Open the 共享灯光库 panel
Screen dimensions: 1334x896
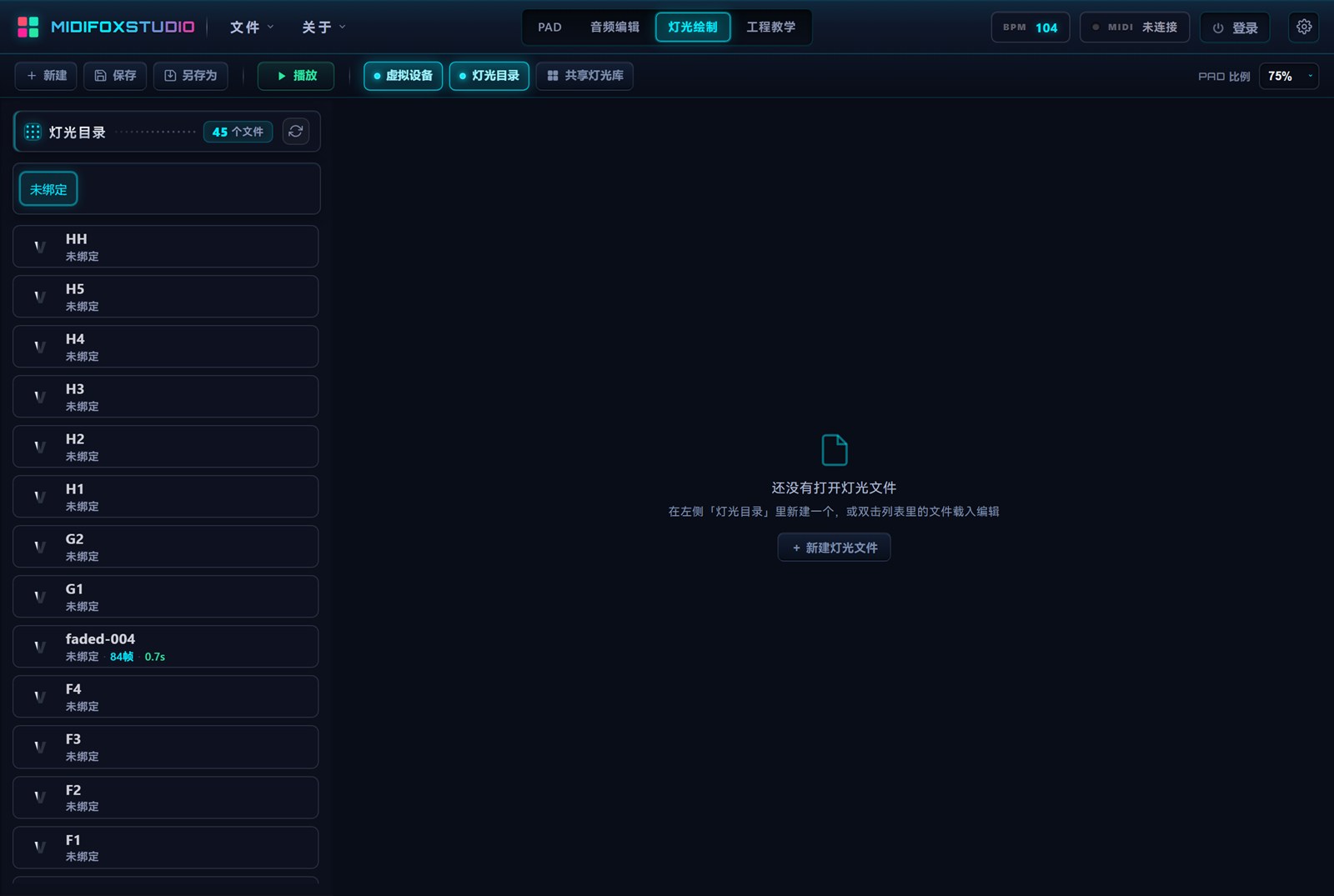[x=584, y=76]
